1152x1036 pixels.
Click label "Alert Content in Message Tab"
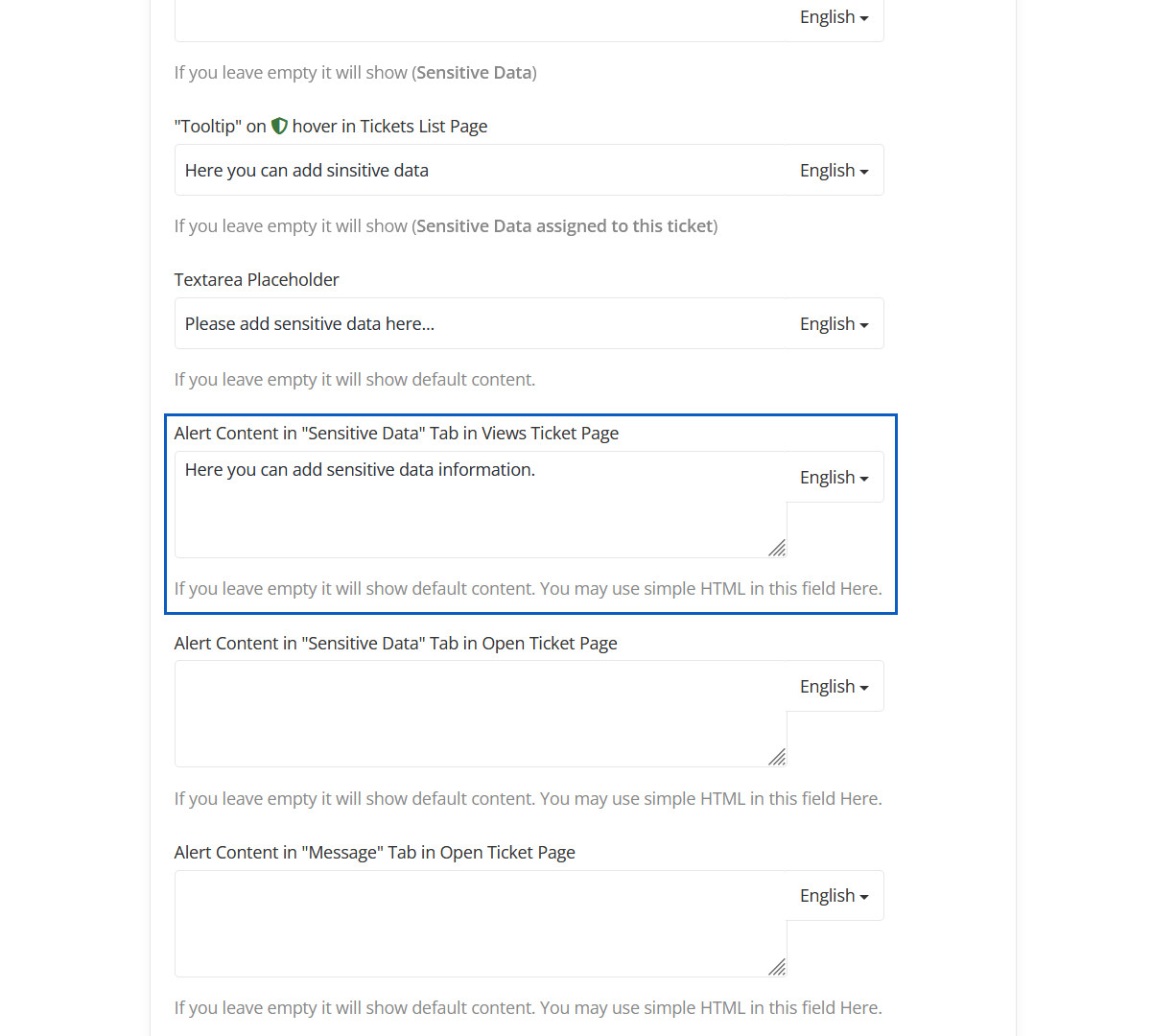tap(374, 853)
